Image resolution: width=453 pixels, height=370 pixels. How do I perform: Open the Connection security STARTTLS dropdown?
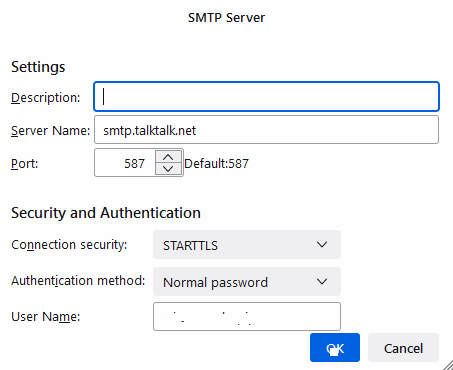(247, 245)
